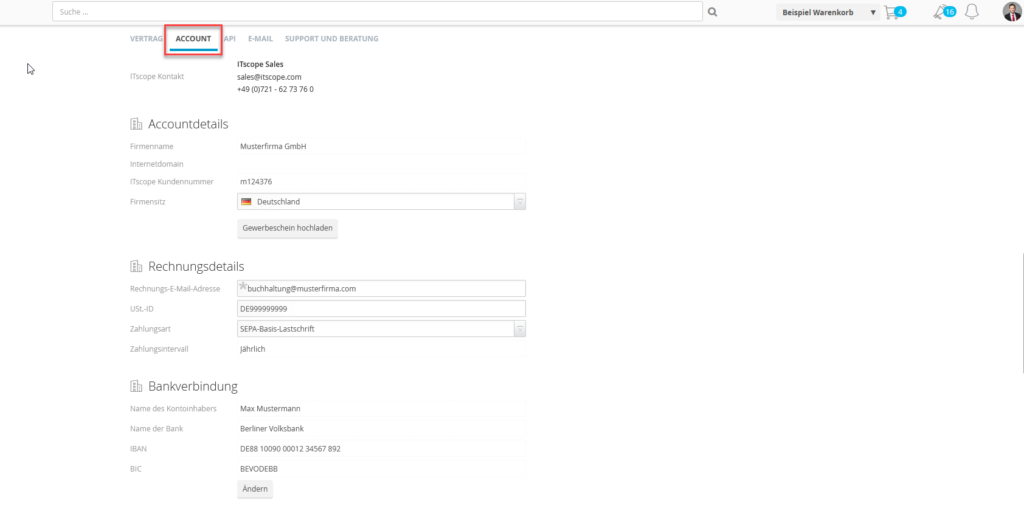Click the Accountdetails building icon
The image size is (1024, 505).
pyautogui.click(x=136, y=123)
